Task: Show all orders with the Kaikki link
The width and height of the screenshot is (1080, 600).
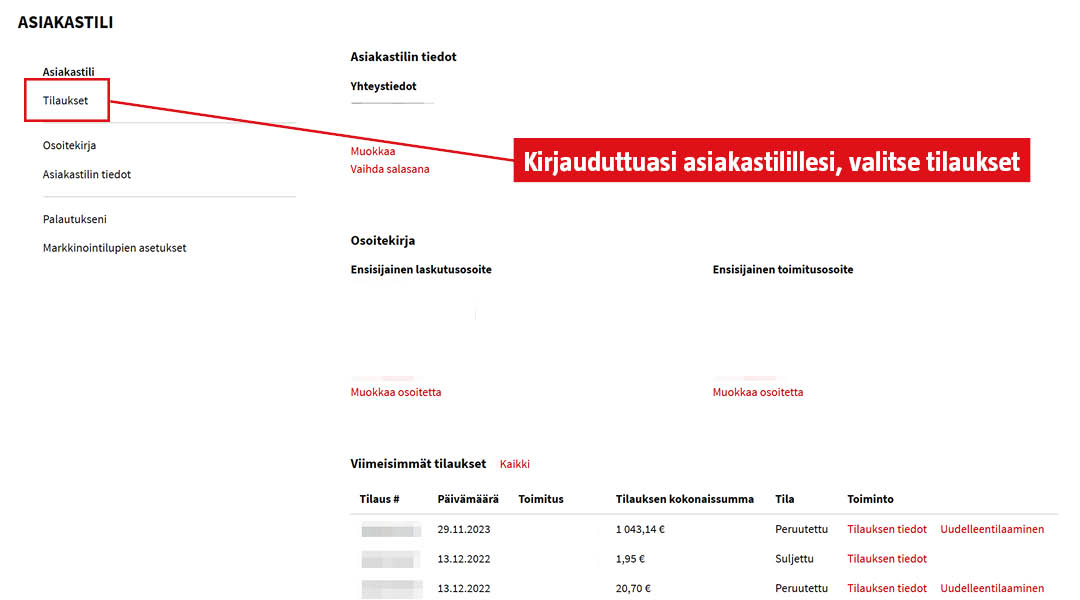Action: [x=514, y=464]
